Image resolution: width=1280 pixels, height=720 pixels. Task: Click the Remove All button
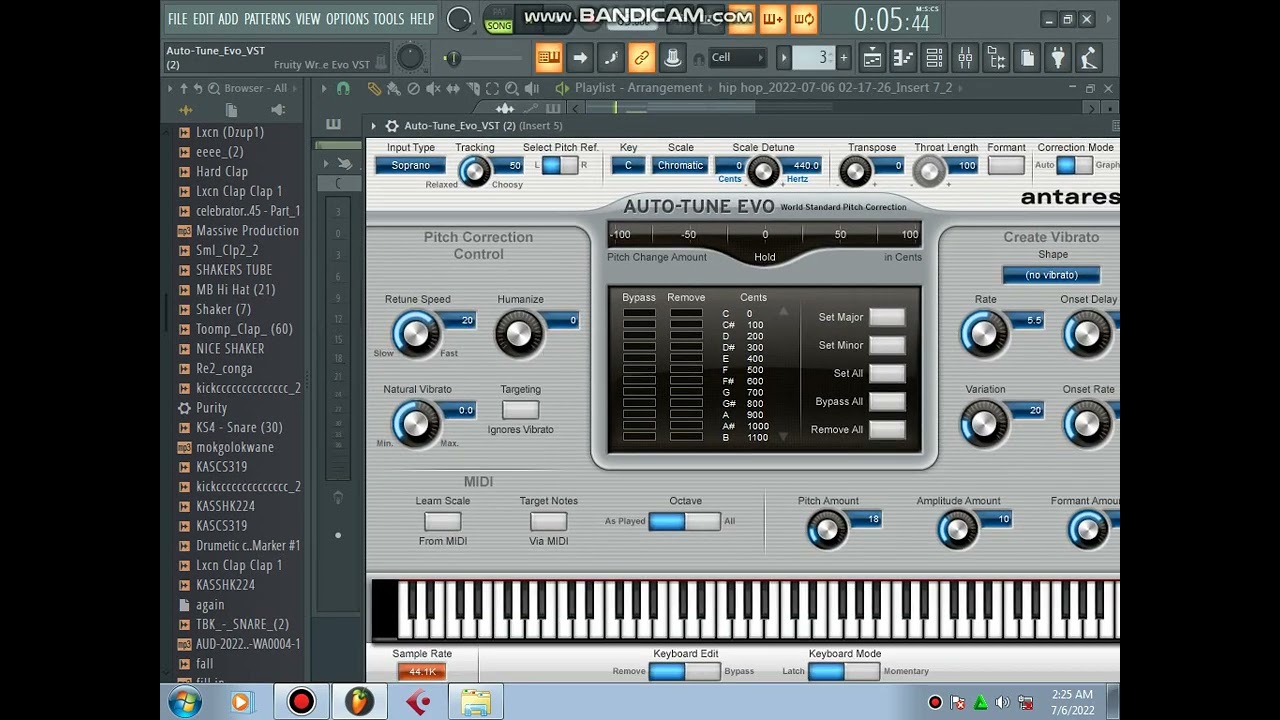[887, 429]
